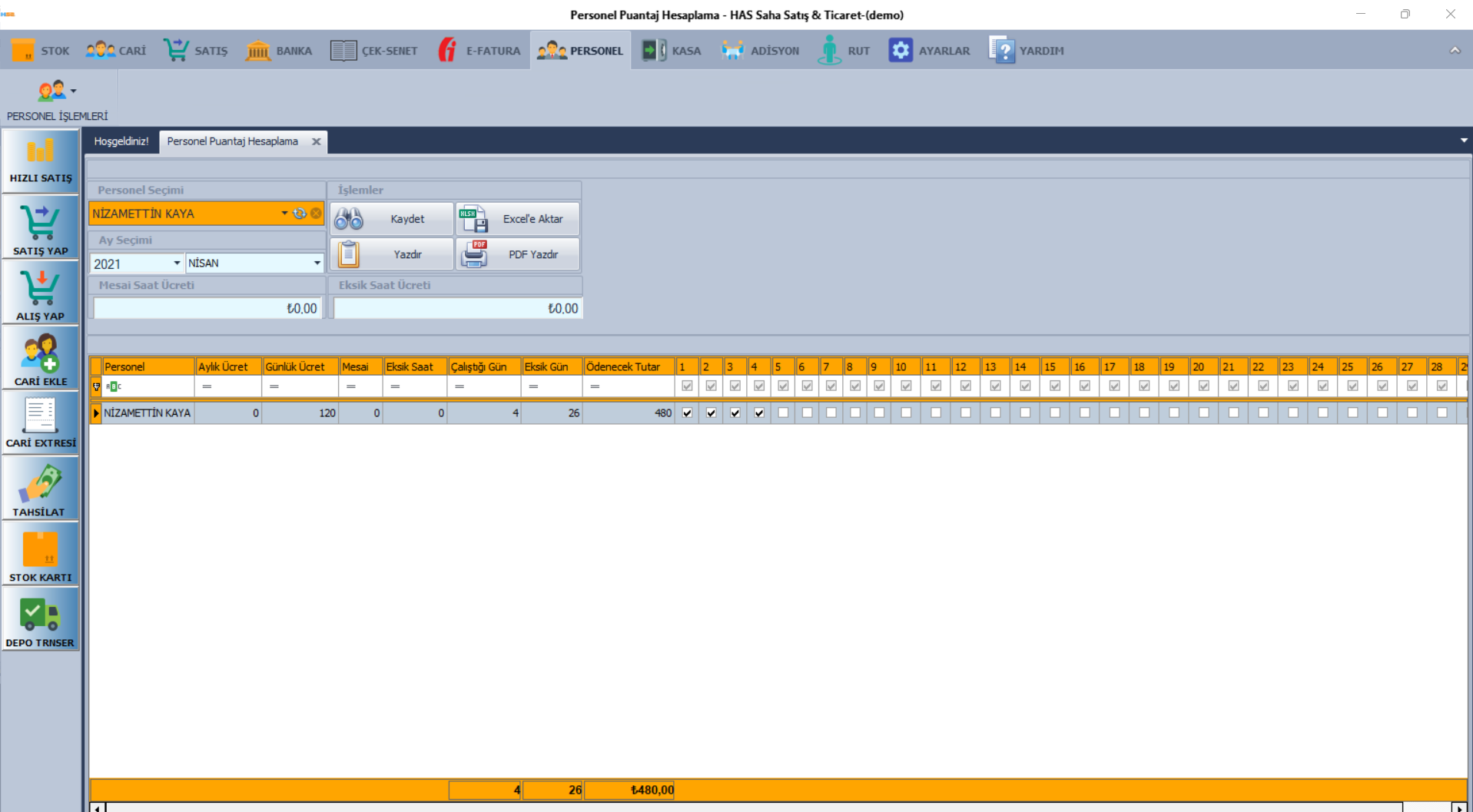Click DEPO TRNSER truck icon
The width and height of the screenshot is (1473, 812).
pyautogui.click(x=41, y=616)
